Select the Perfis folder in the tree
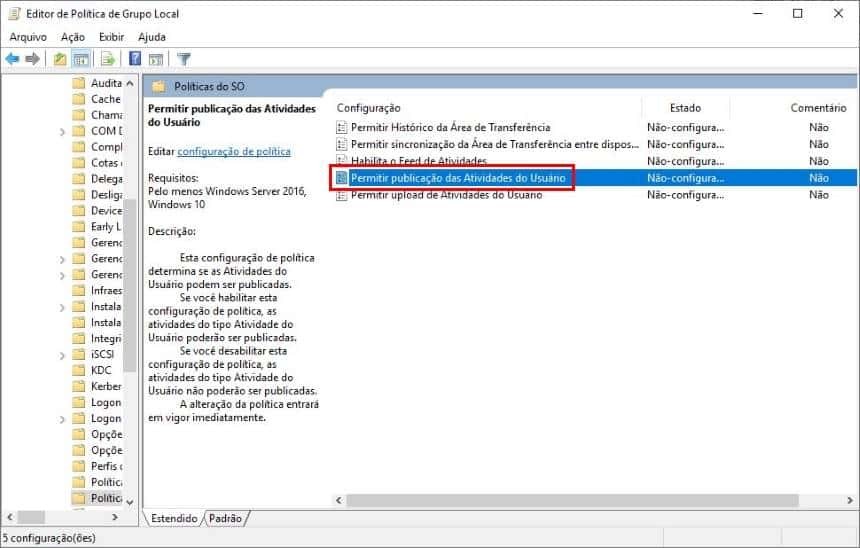This screenshot has width=860, height=548. pos(106,466)
